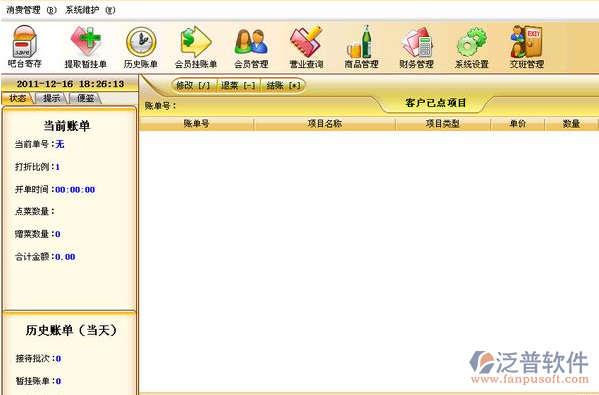Open 会员管理 people icon
The height and width of the screenshot is (395, 599).
pyautogui.click(x=251, y=41)
